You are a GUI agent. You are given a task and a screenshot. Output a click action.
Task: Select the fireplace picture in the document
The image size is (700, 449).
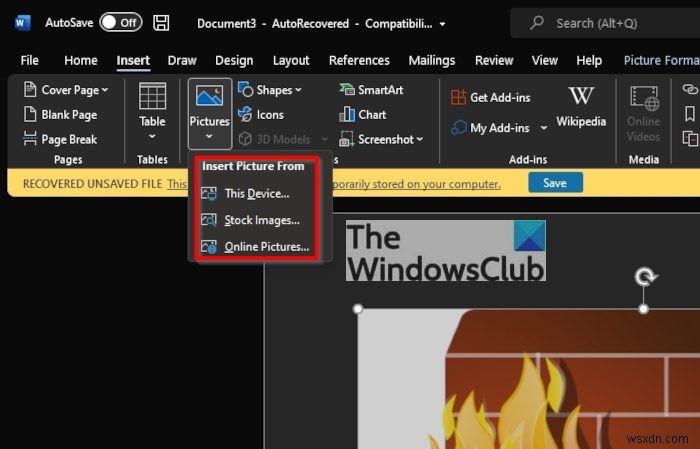(529, 379)
